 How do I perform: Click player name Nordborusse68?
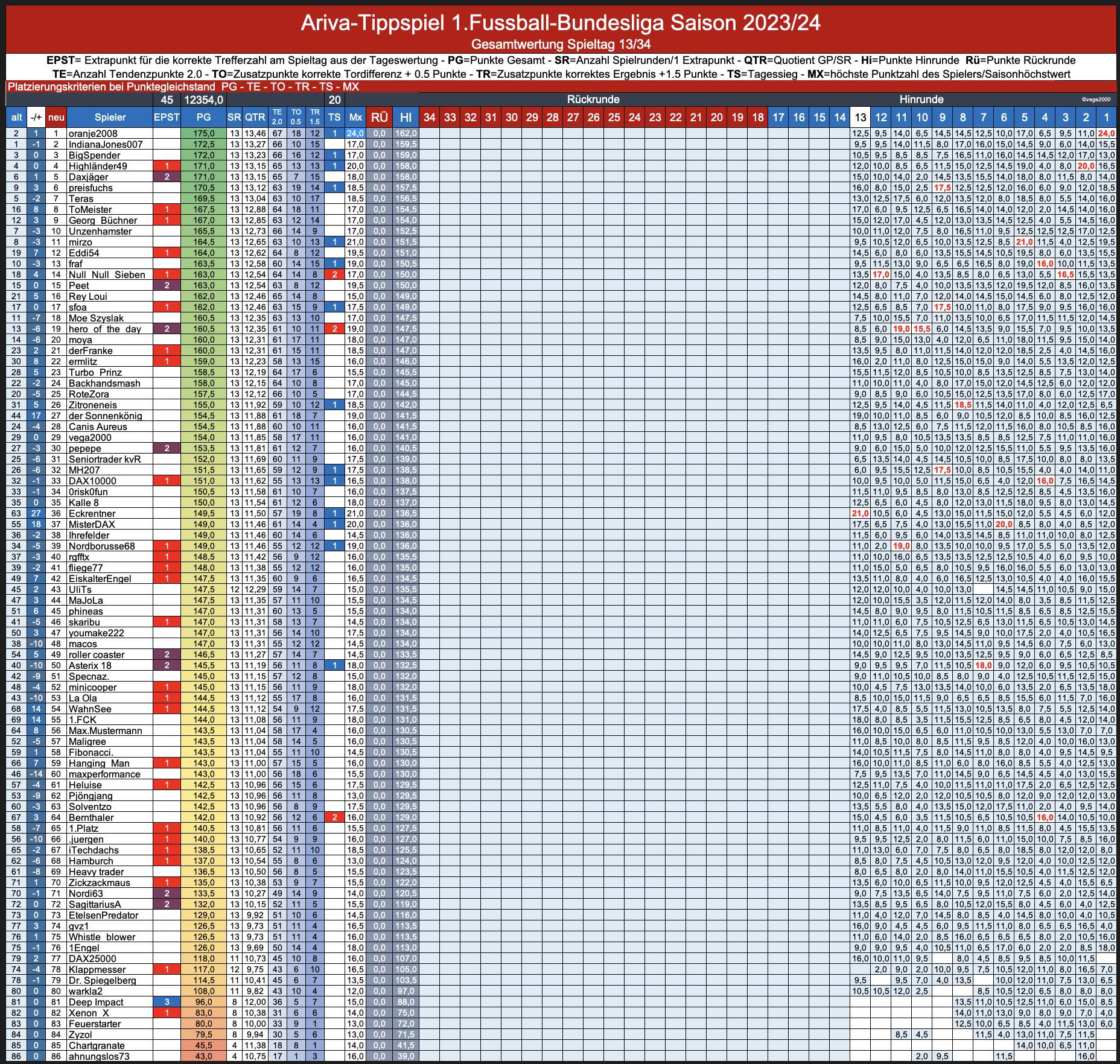pos(101,546)
